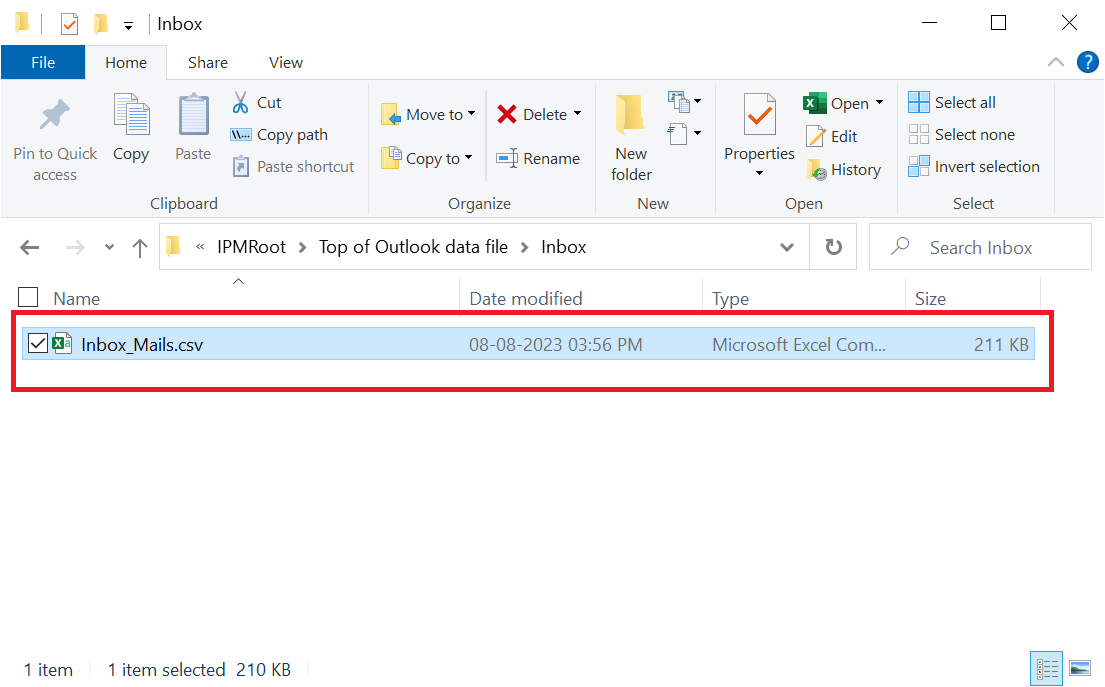This screenshot has width=1105, height=687.
Task: Open file History
Action: click(844, 170)
